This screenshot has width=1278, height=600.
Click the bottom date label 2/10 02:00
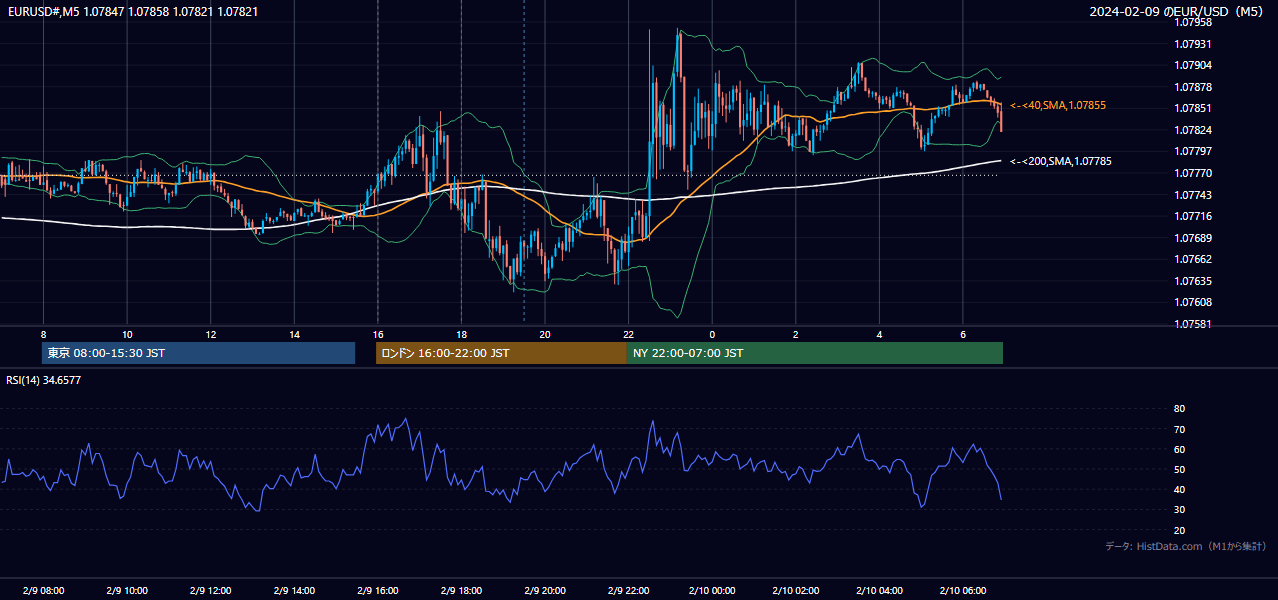(795, 590)
